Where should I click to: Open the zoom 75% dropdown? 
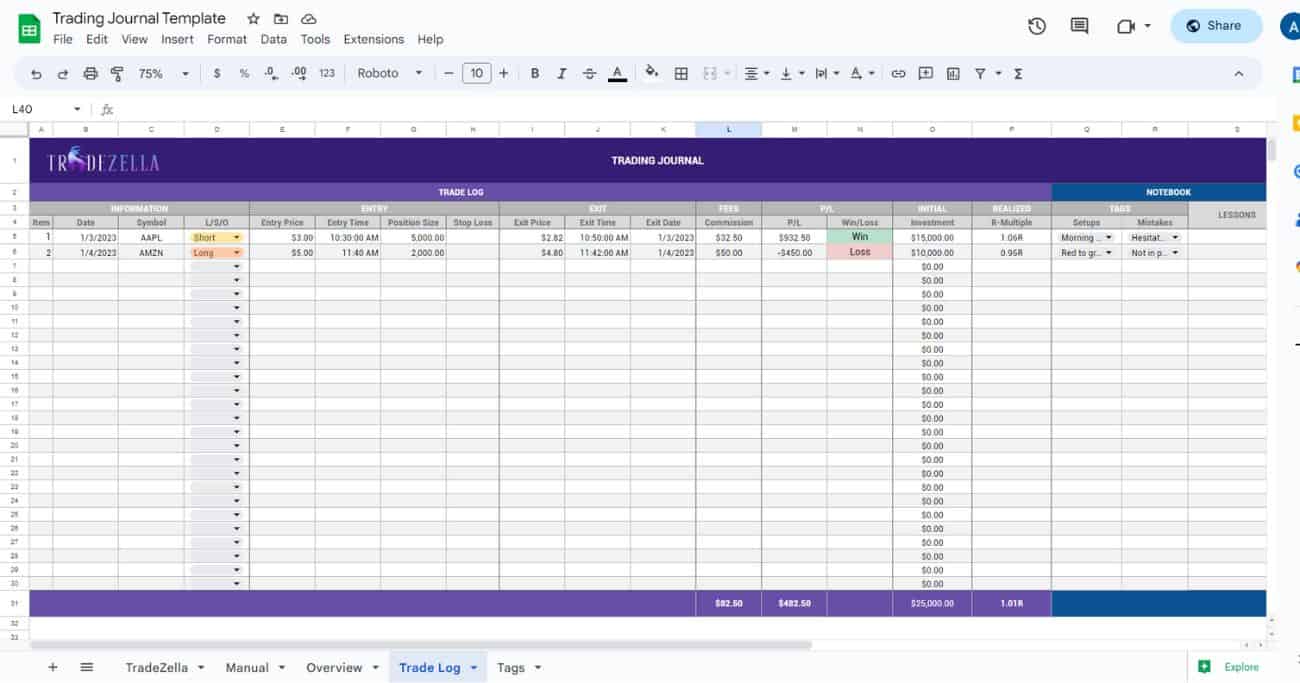163,74
